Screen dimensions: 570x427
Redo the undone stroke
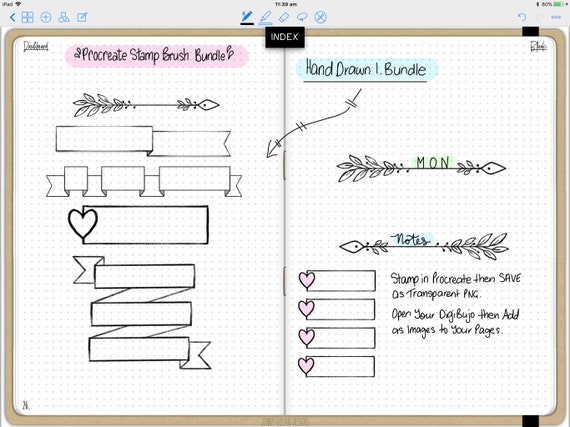[540, 17]
